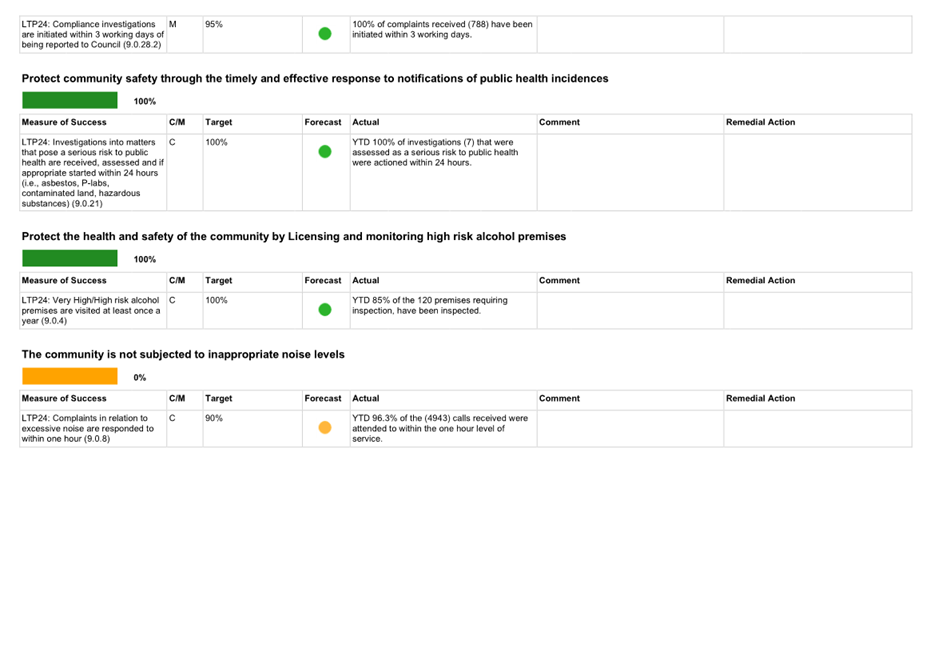Click the 'Very High/High risk alcohol premises' measure cell

coord(91,310)
